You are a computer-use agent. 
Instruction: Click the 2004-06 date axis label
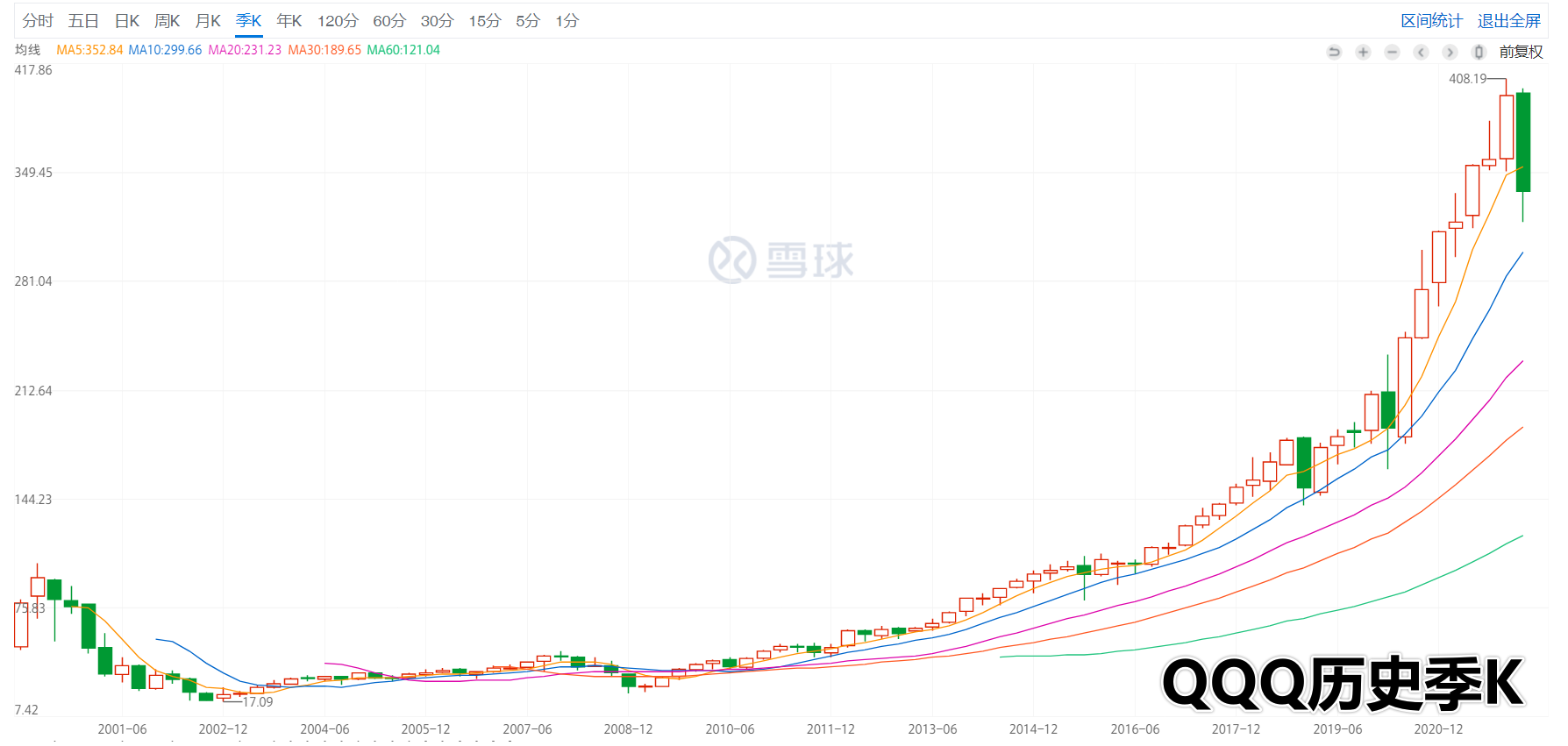(324, 729)
